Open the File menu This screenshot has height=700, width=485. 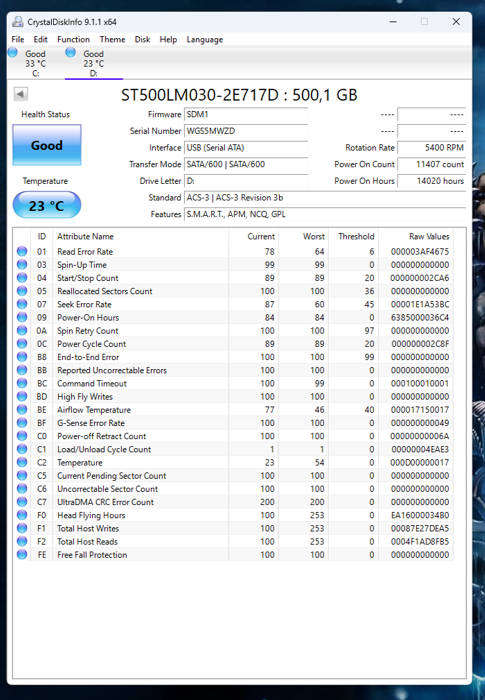pos(18,39)
